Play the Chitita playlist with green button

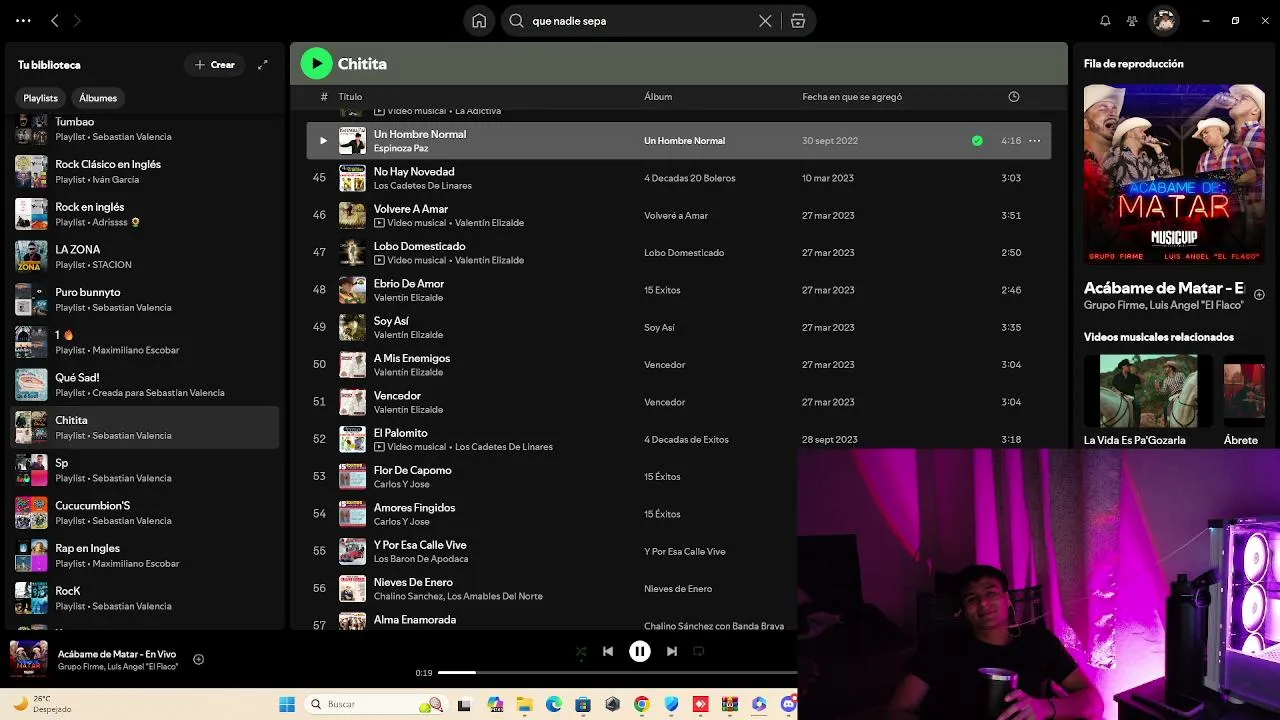316,64
